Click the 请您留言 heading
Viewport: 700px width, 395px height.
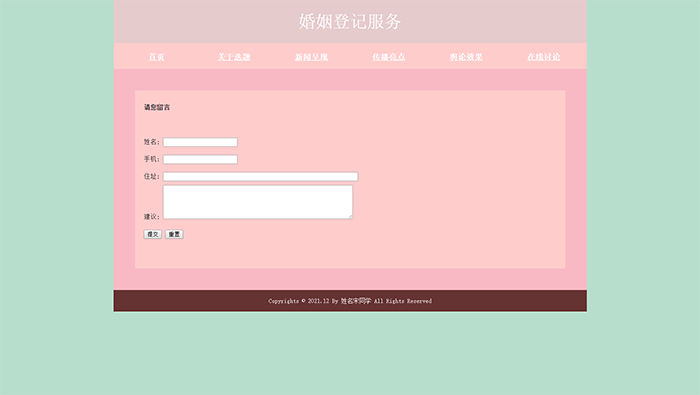[157, 107]
